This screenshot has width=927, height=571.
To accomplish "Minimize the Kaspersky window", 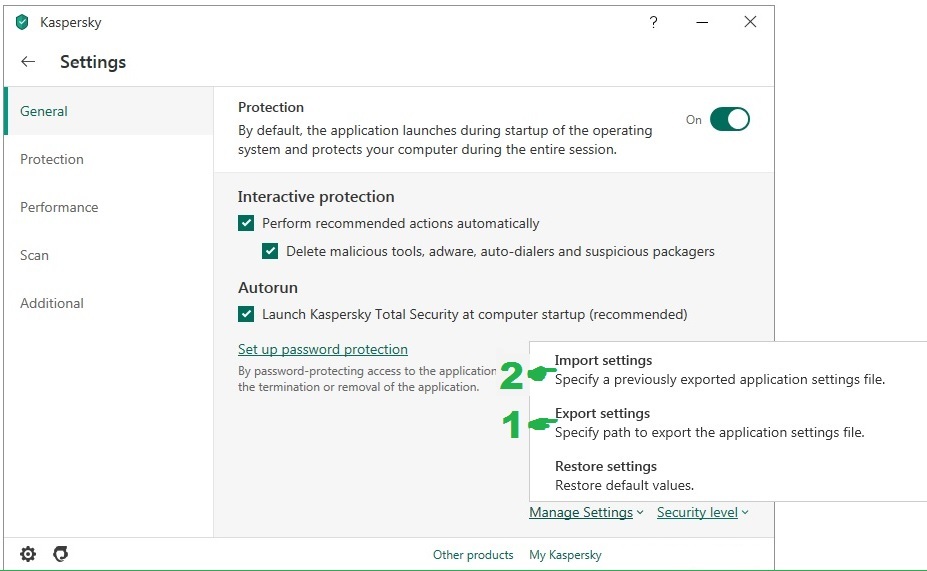I will (702, 22).
